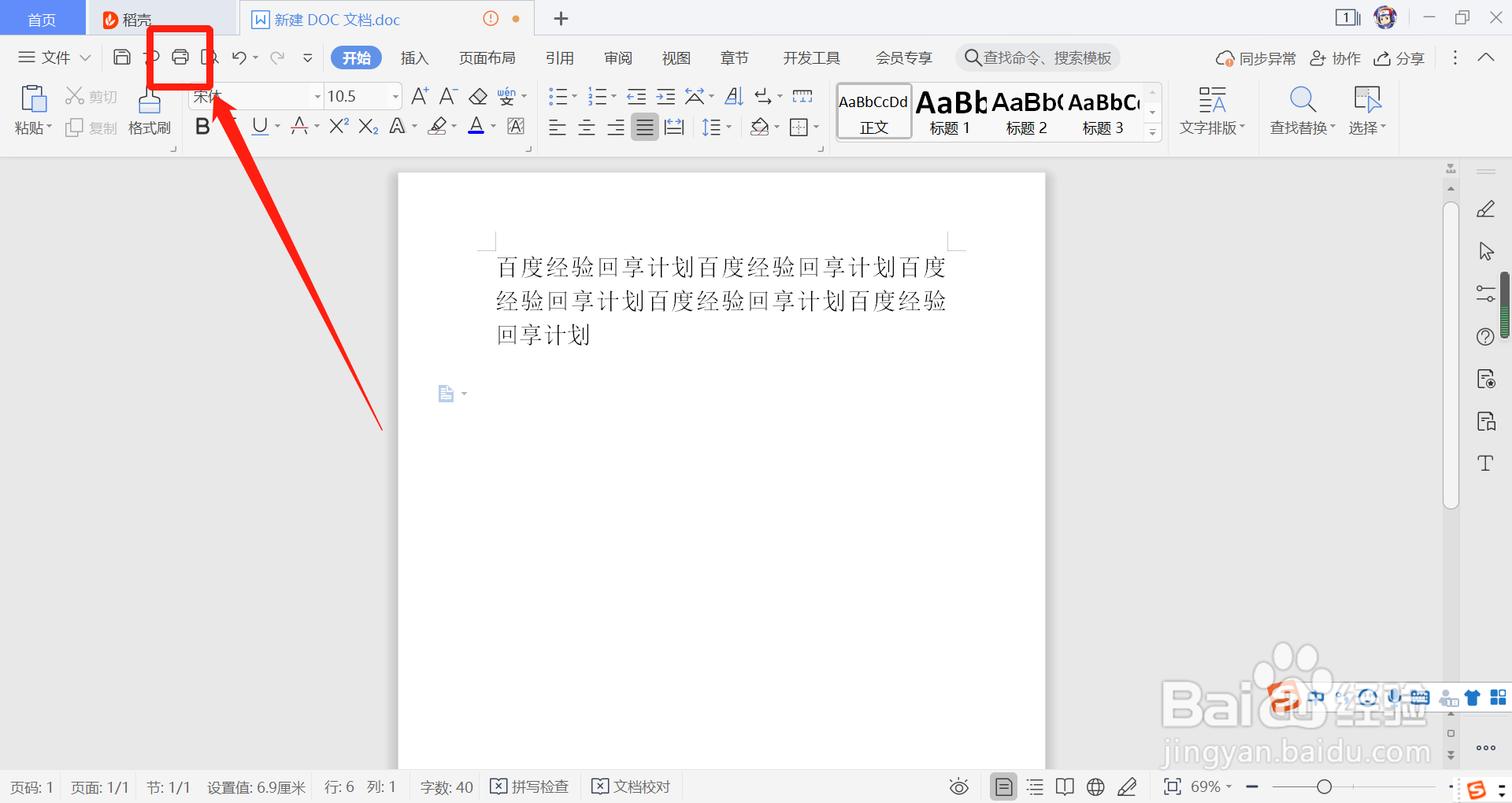Open the 69% zoom level dropdown

point(1211,786)
